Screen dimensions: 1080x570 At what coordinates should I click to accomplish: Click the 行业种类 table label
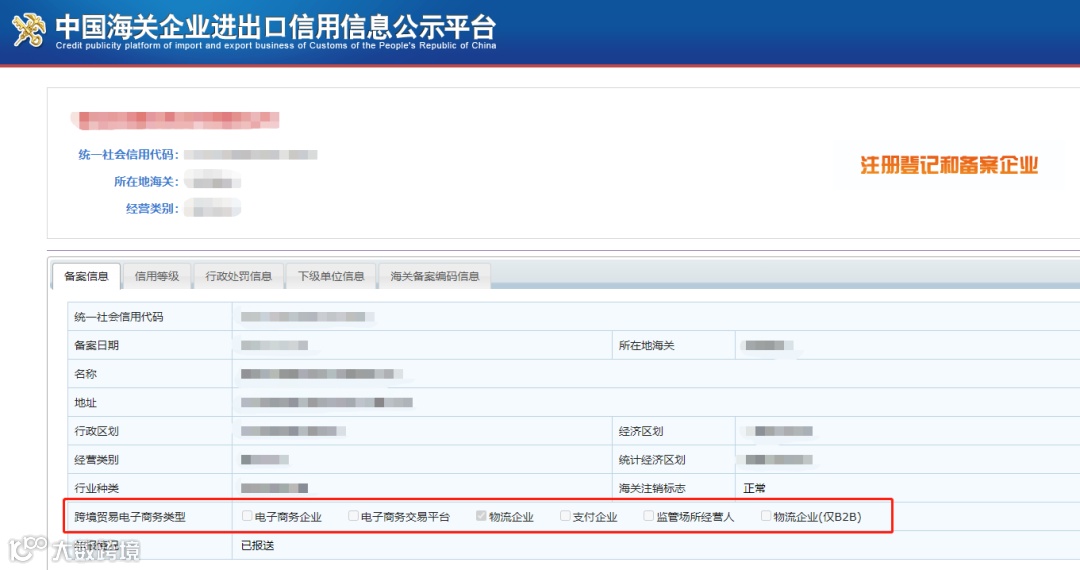[x=96, y=488]
